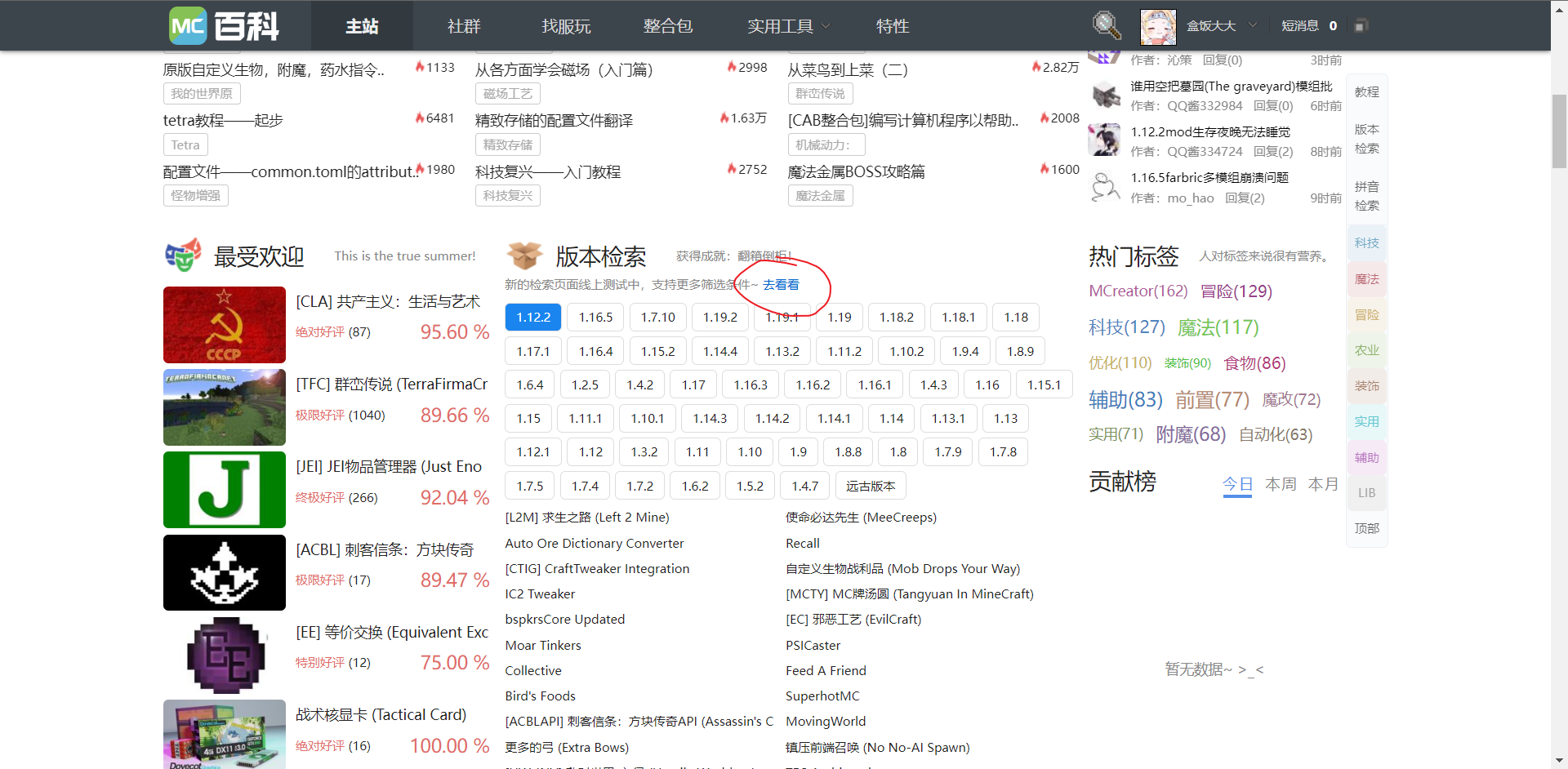Click avatar of 1.16.5farbric crash post
1568x769 pixels.
click(x=1105, y=187)
